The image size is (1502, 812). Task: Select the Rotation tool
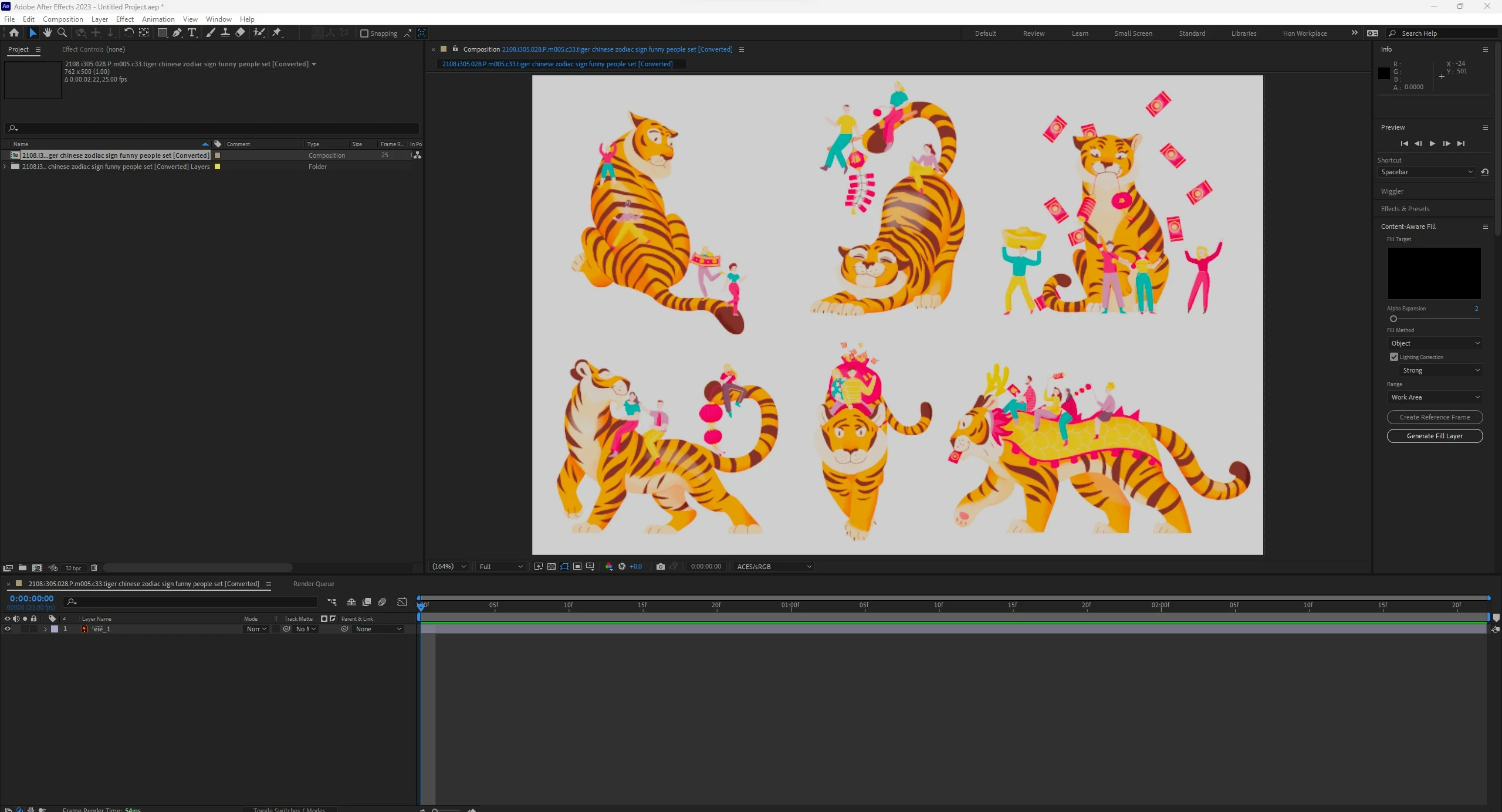pyautogui.click(x=128, y=33)
